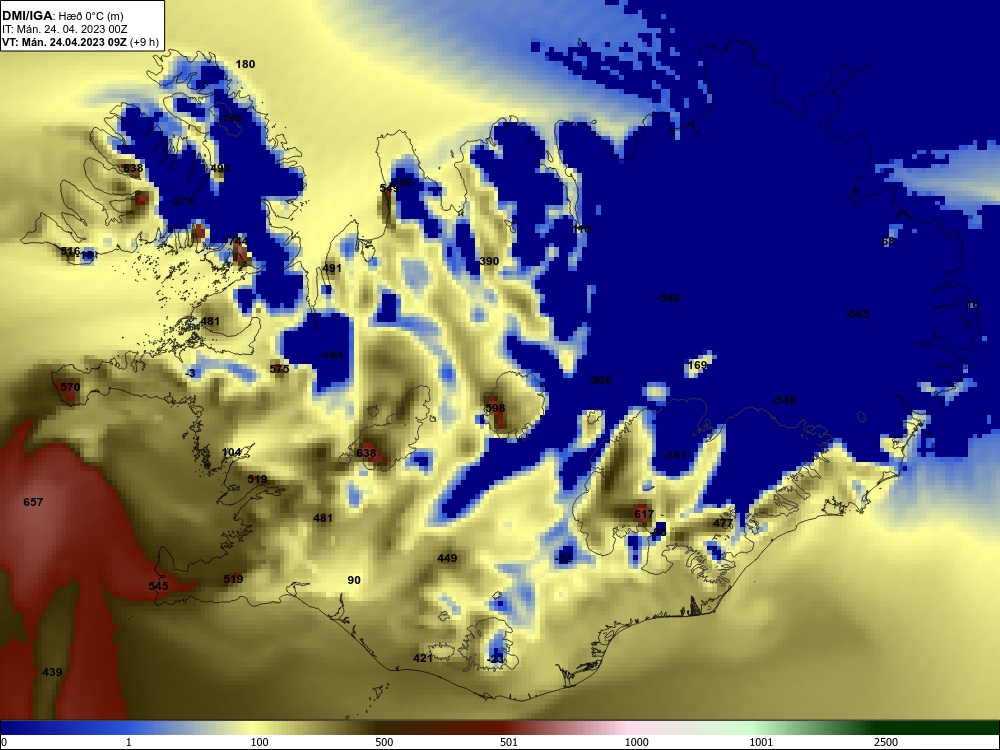Click the map value label '477'

tap(723, 524)
